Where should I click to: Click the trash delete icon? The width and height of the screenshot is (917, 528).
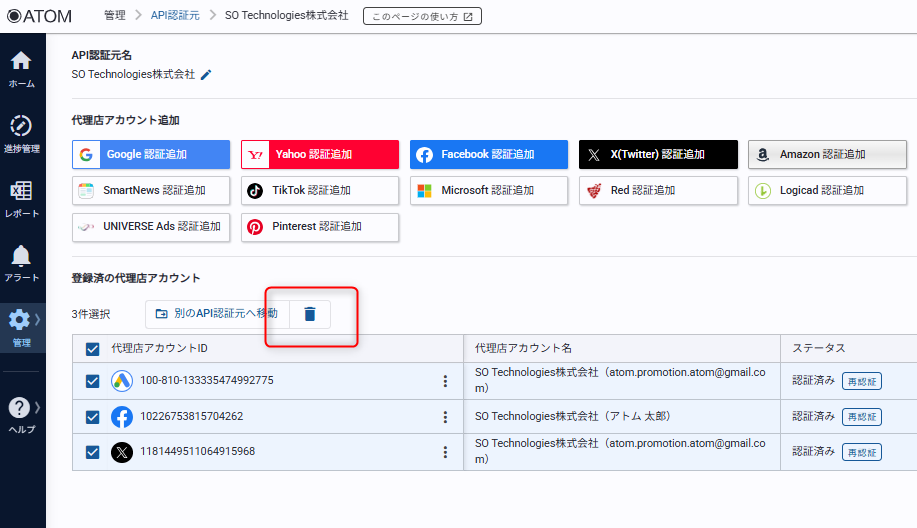pyautogui.click(x=310, y=314)
